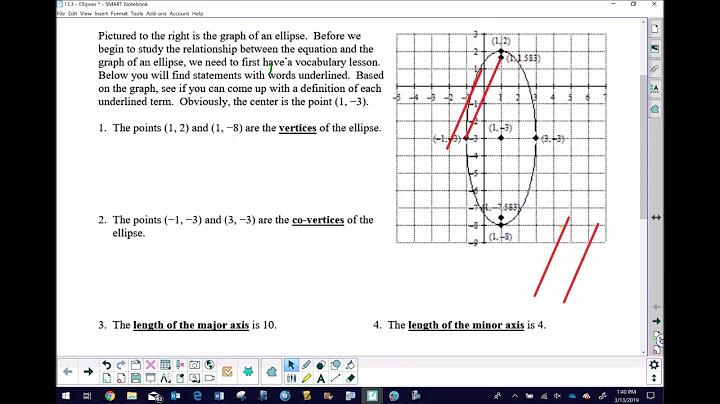Viewport: 720px width, 404px height.
Task: Open the Tools menu
Action: click(137, 14)
